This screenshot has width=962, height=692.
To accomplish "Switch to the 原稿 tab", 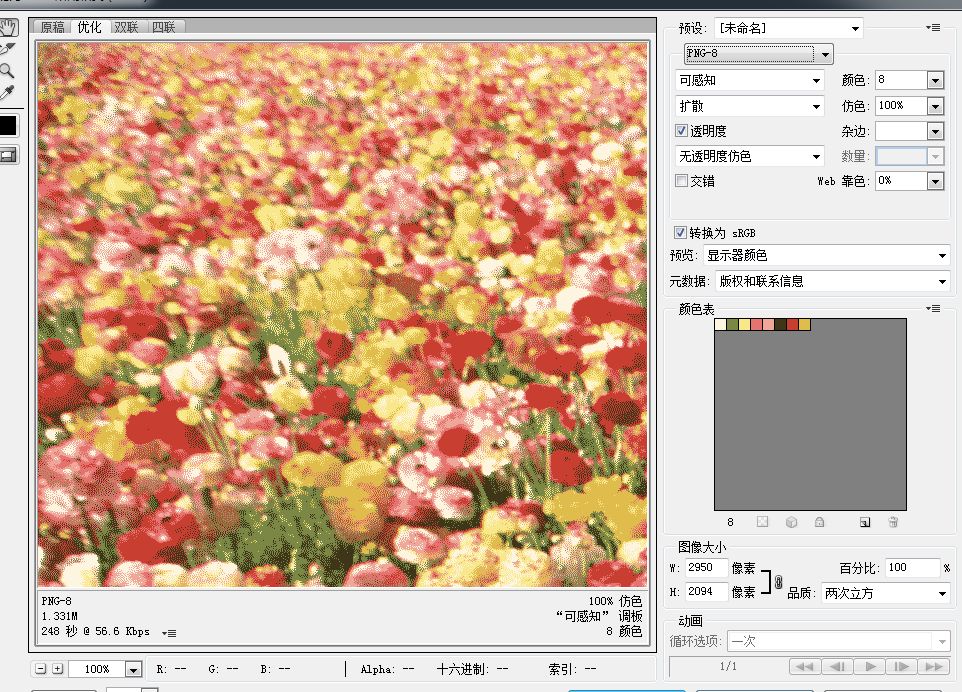I will click(53, 27).
